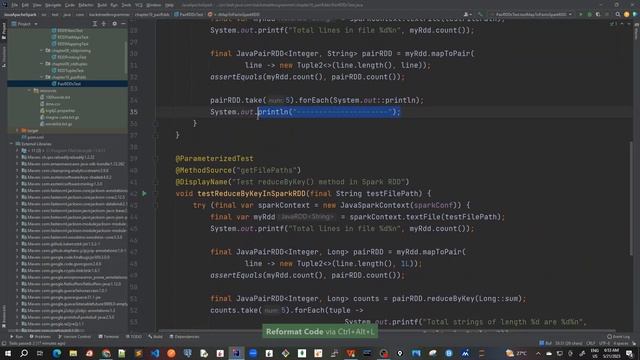Open the Problems tool window tab
Image resolution: width=640 pixels, height=360 pixels.
point(40,337)
